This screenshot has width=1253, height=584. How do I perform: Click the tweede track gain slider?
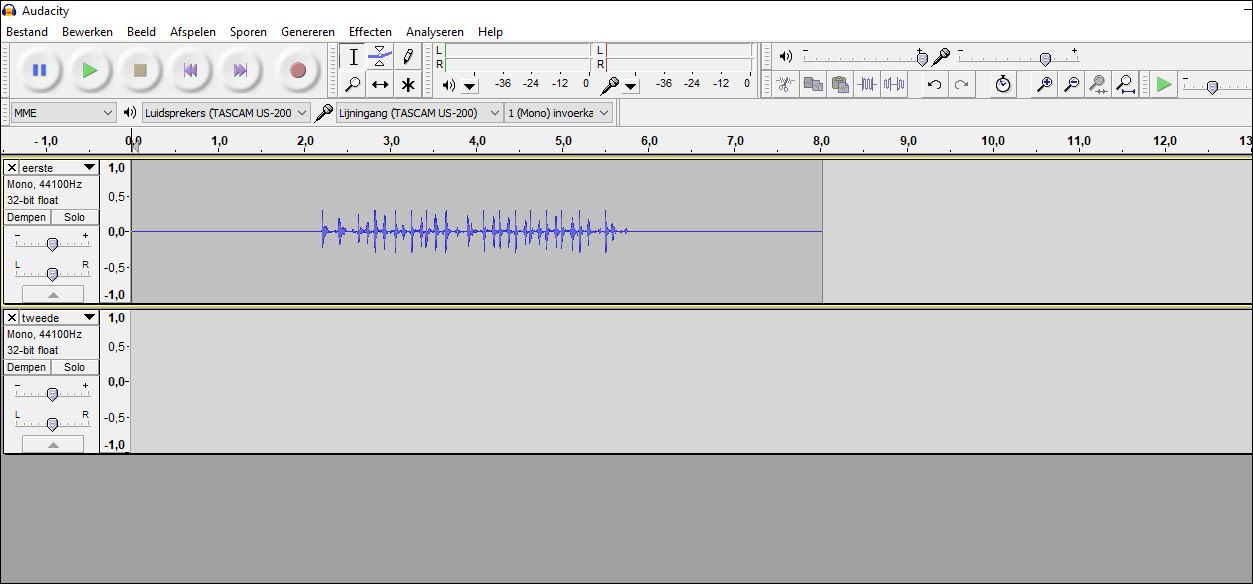tap(53, 394)
